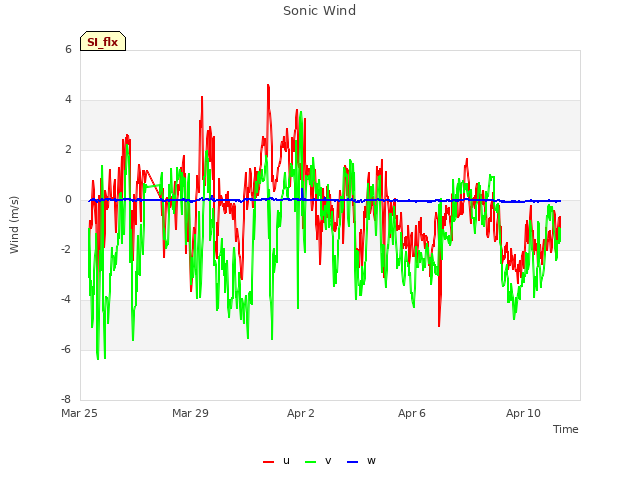Image resolution: width=640 pixels, height=480 pixels.
Task: Click the y-axis tick label -2
Action: pyautogui.click(x=67, y=249)
